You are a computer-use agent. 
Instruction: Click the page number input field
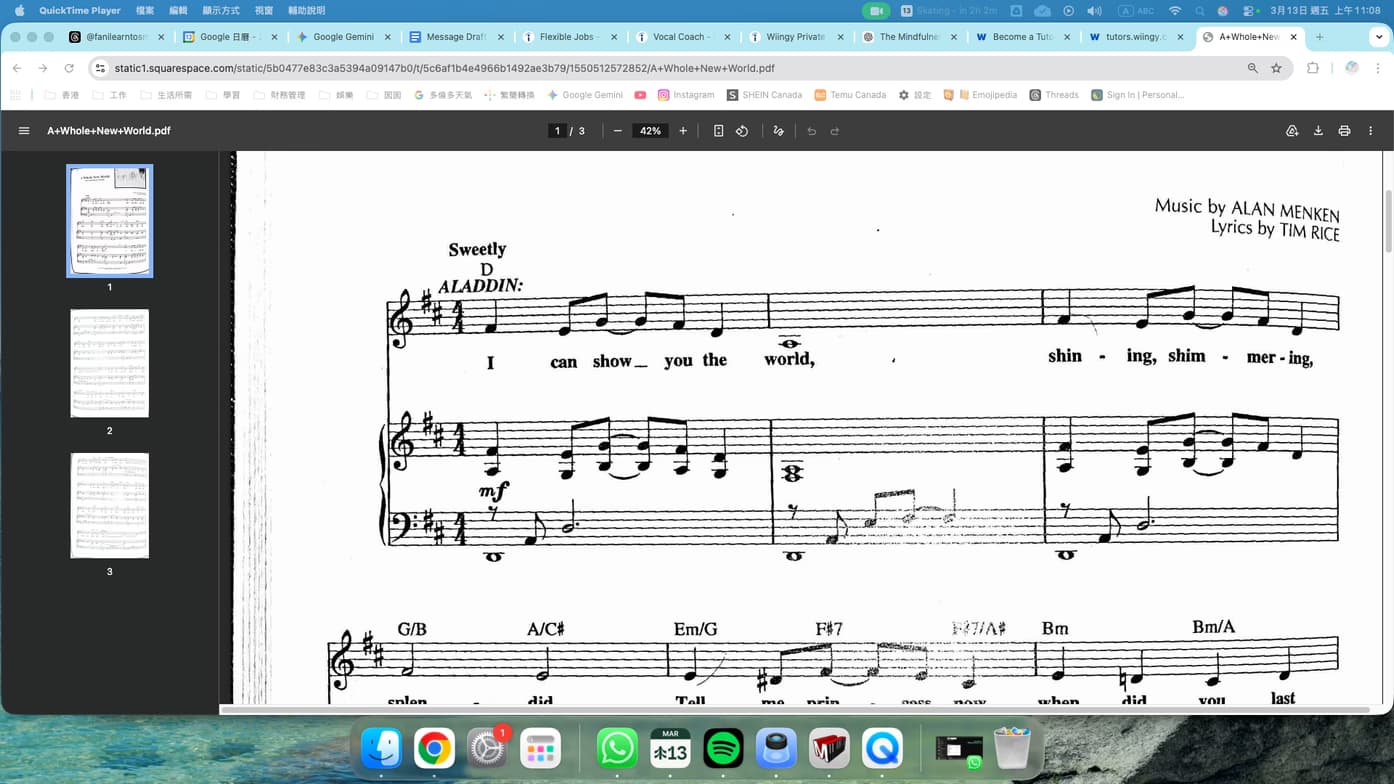pos(558,131)
